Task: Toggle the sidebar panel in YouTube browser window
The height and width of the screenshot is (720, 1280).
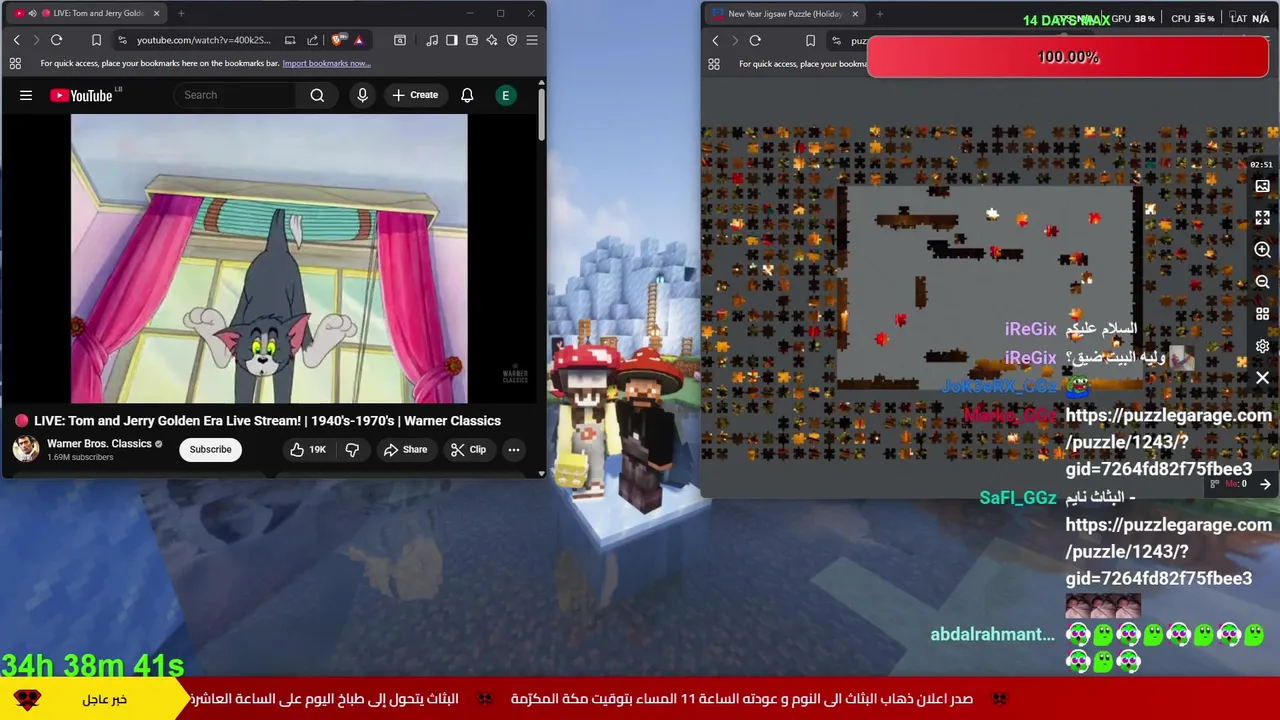Action: [x=452, y=40]
